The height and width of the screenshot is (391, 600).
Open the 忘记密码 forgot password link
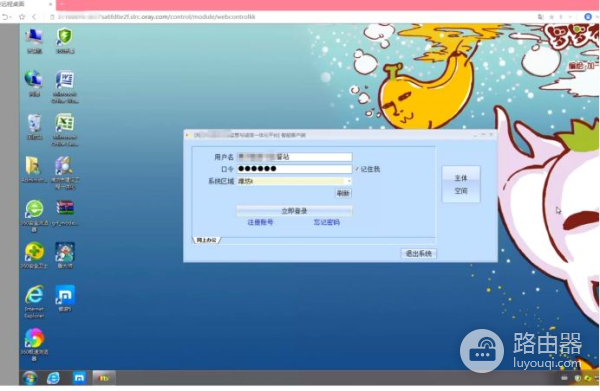click(326, 222)
